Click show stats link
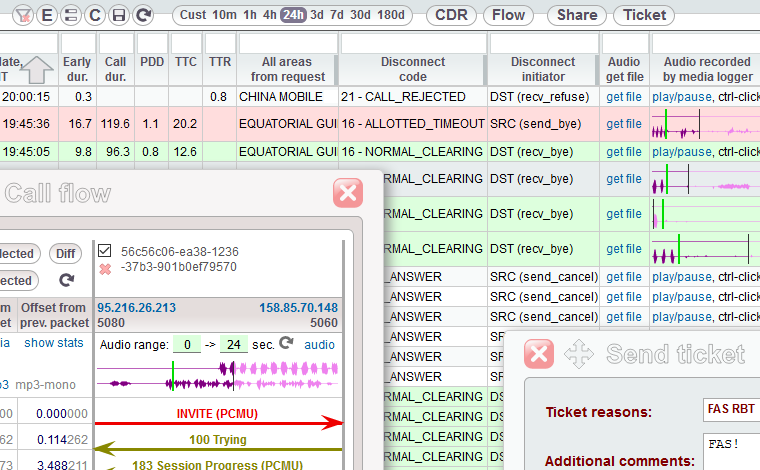This screenshot has height=470, width=760. [x=54, y=343]
